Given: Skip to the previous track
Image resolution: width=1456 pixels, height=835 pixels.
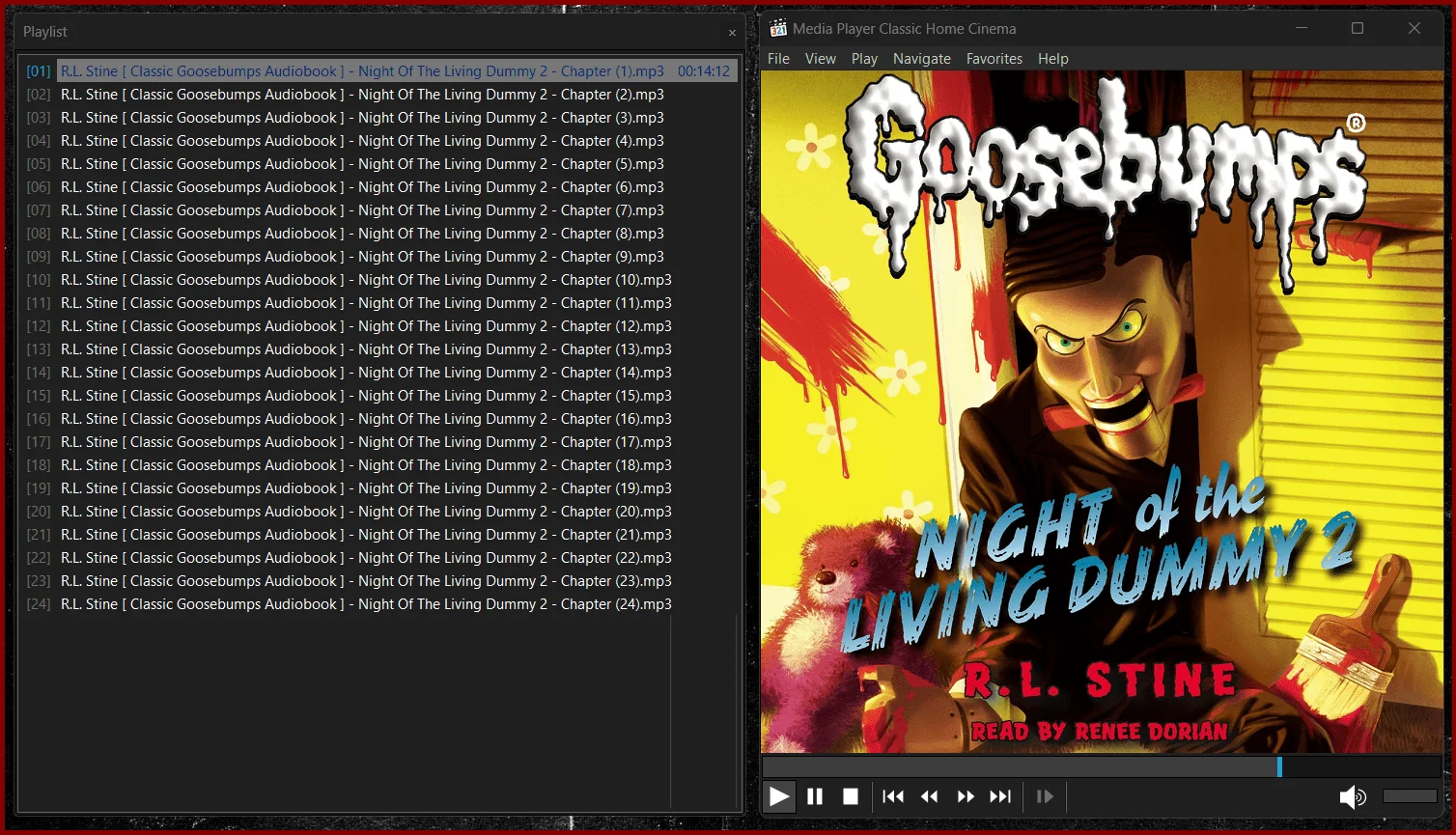Looking at the screenshot, I should click(x=893, y=796).
